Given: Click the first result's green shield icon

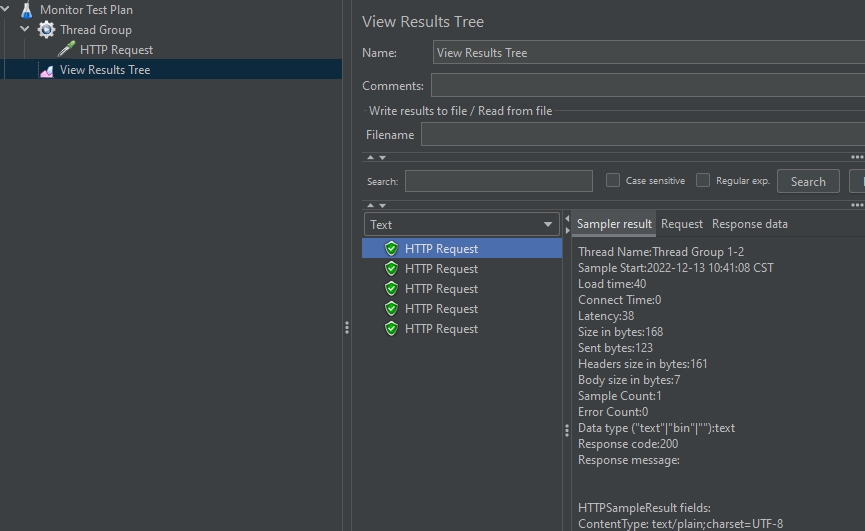Looking at the screenshot, I should [391, 249].
